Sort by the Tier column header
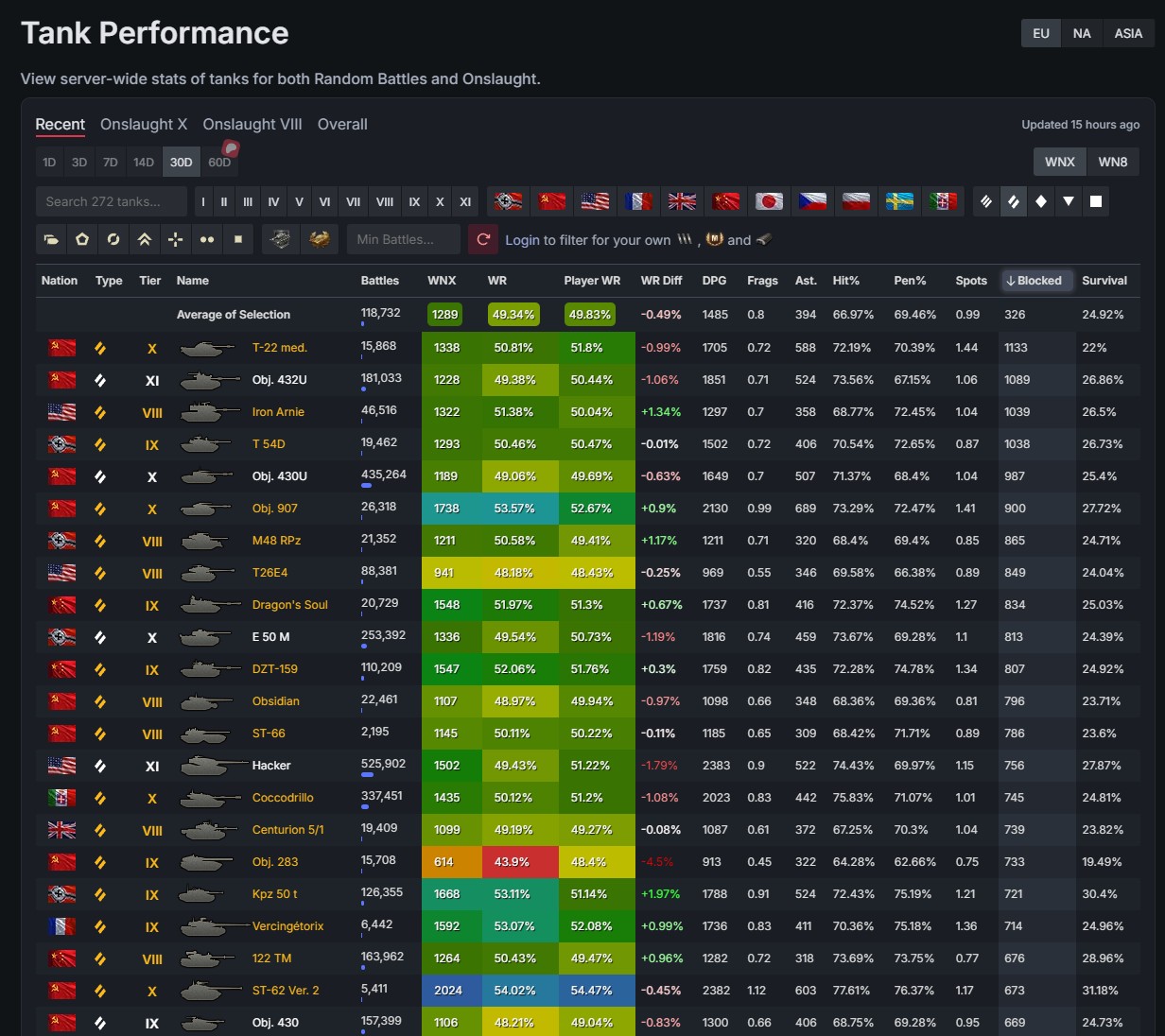The height and width of the screenshot is (1036, 1165). [x=150, y=281]
